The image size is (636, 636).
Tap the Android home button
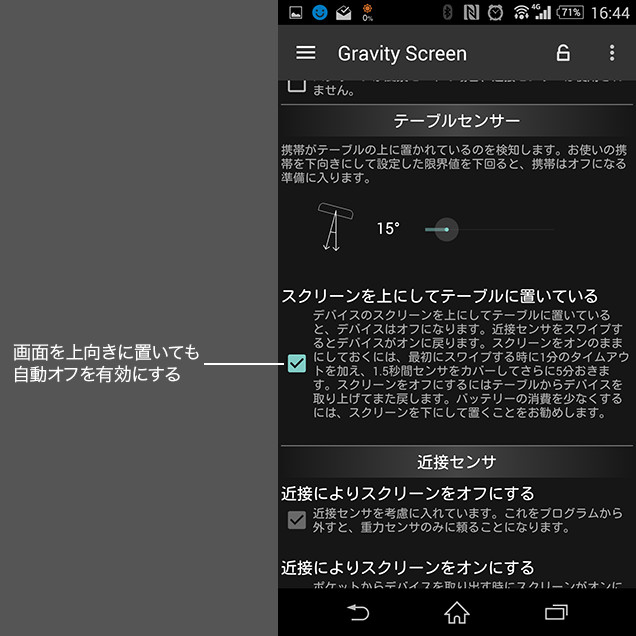pyautogui.click(x=457, y=612)
